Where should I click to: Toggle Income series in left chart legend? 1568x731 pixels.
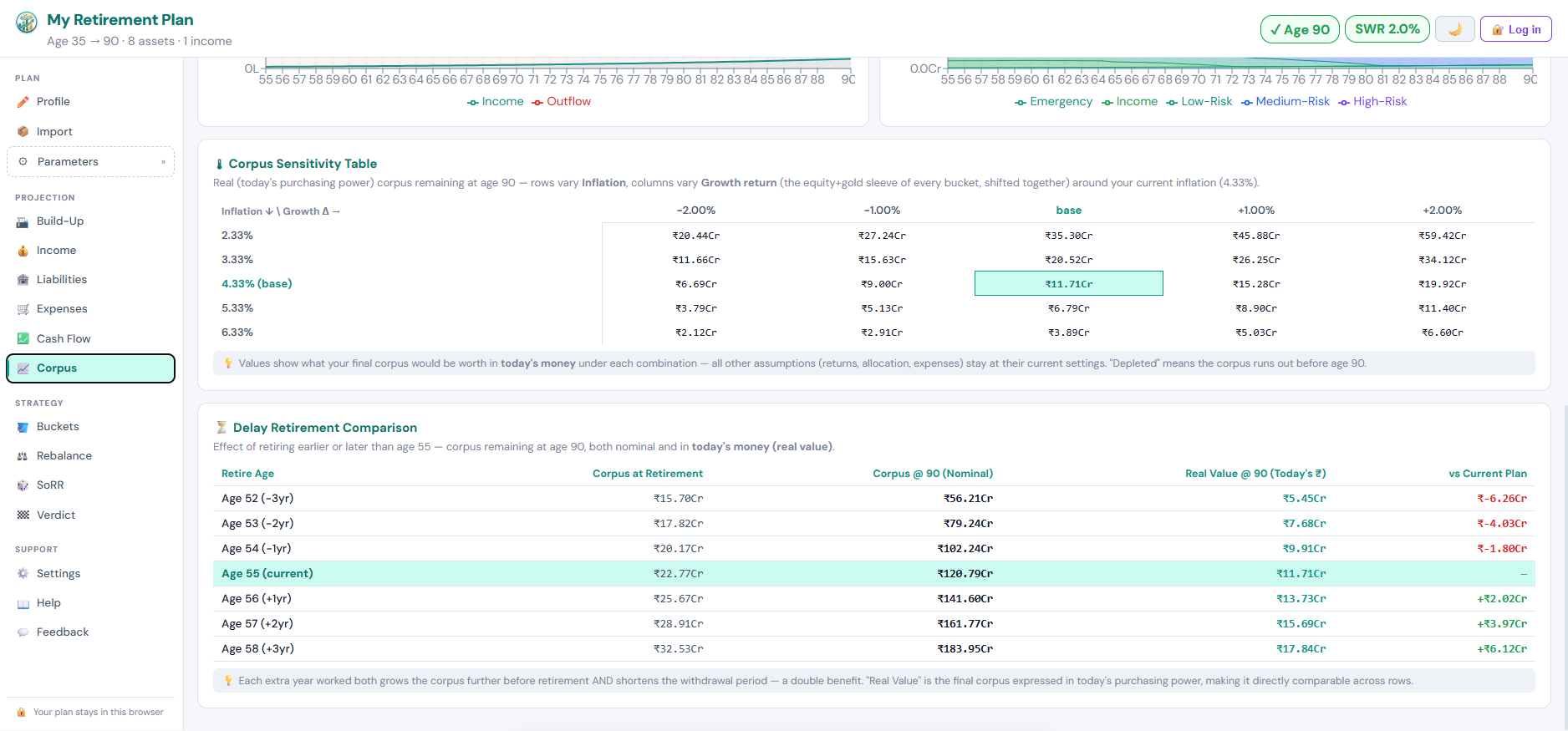495,102
